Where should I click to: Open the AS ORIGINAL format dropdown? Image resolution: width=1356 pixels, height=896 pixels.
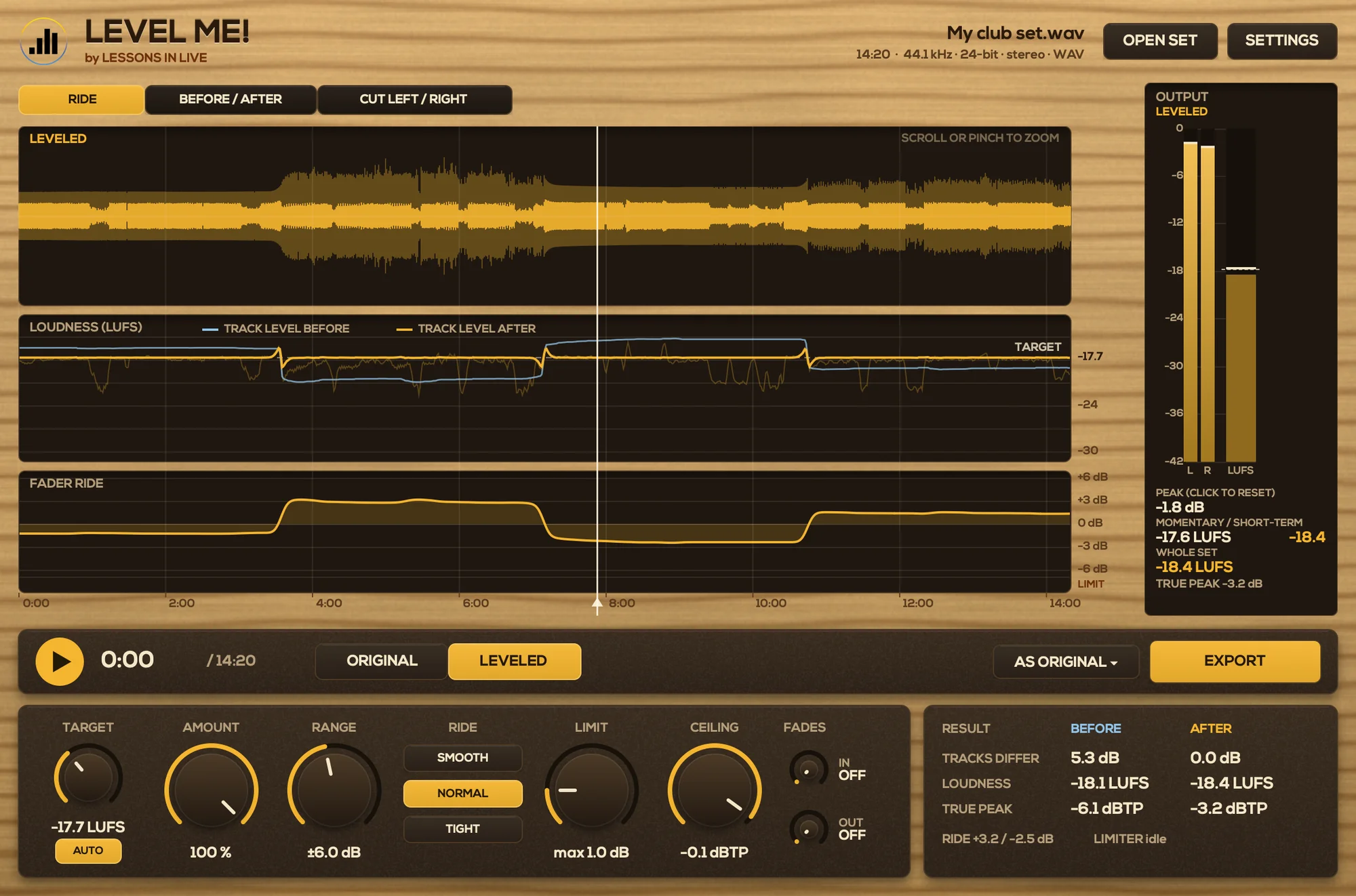pyautogui.click(x=1066, y=661)
